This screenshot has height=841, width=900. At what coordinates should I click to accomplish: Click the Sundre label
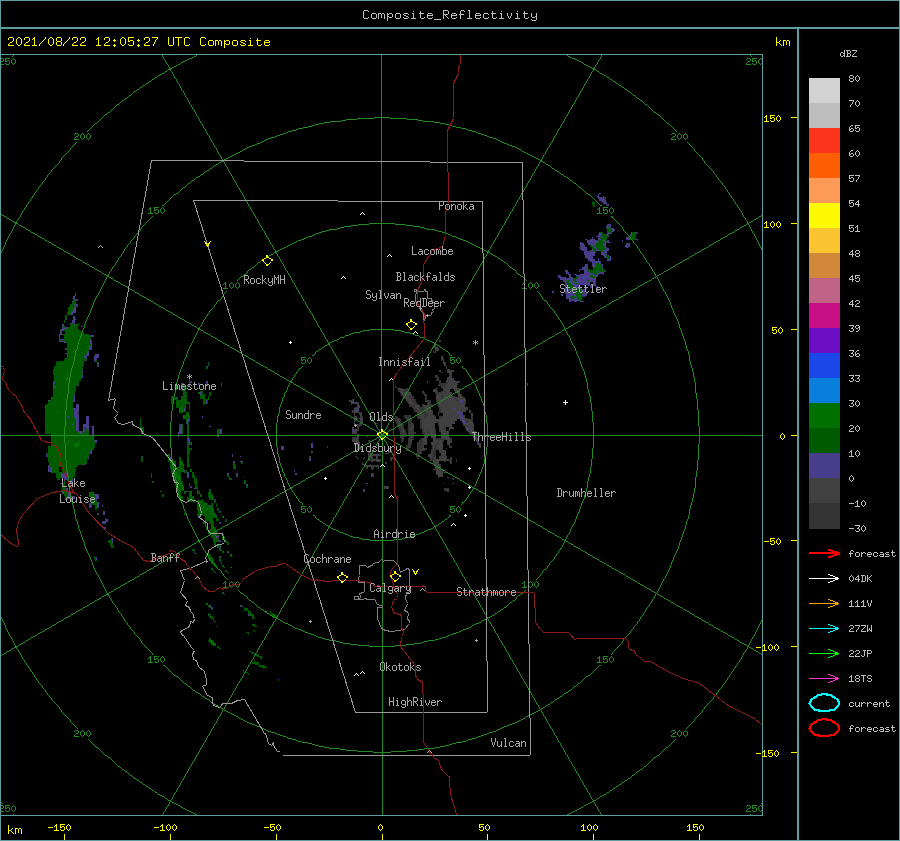[303, 415]
